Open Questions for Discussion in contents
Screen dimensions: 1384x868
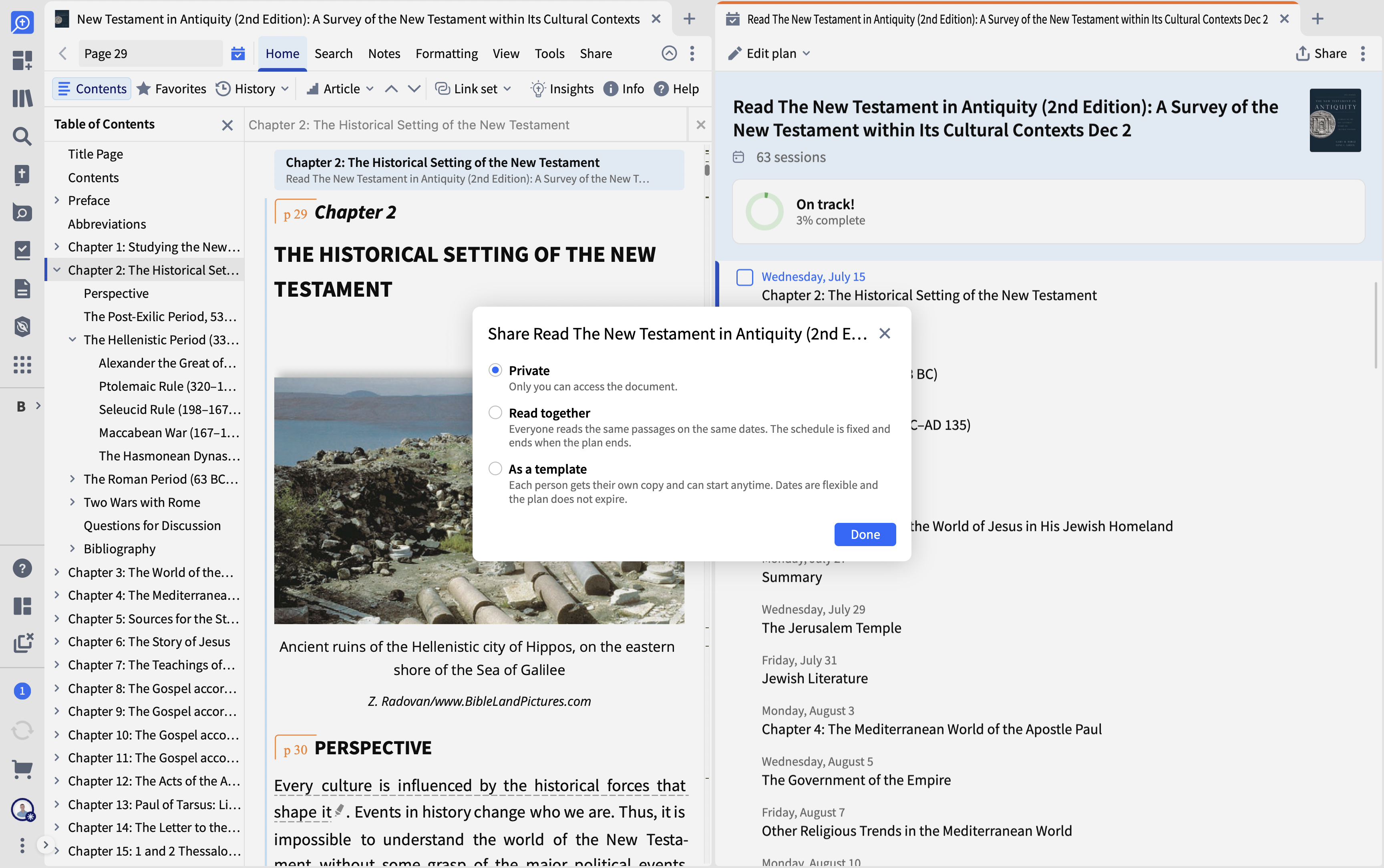(x=152, y=525)
